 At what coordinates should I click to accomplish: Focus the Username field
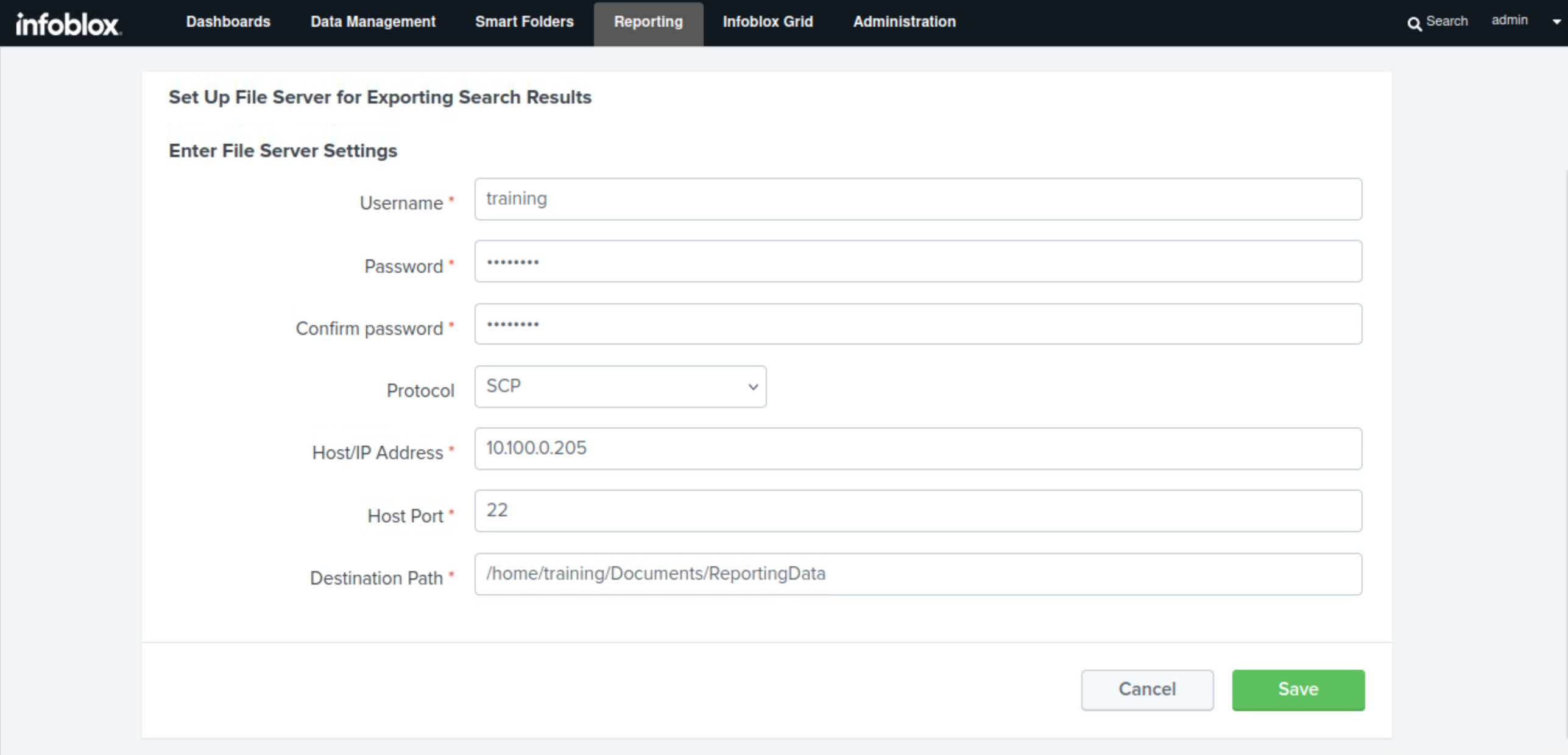[x=917, y=199]
